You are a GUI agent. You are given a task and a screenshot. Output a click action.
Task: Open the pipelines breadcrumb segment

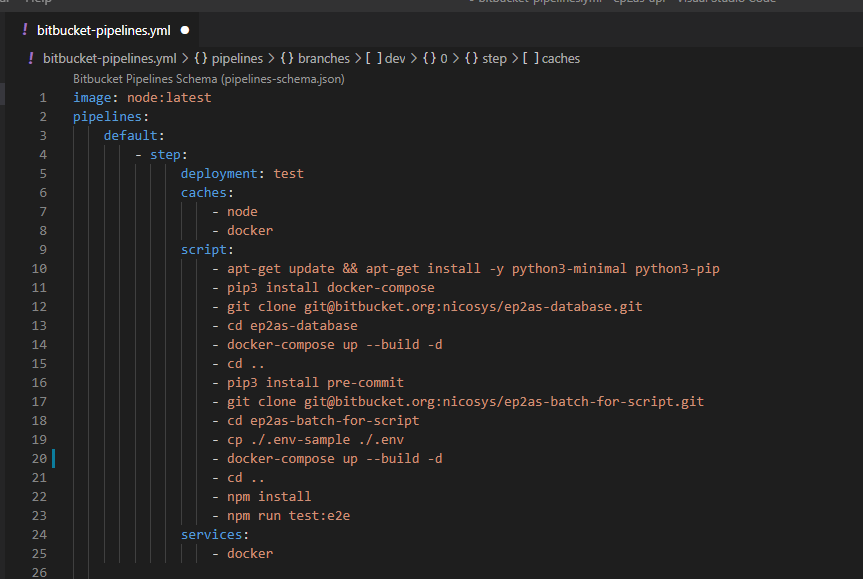[x=237, y=58]
